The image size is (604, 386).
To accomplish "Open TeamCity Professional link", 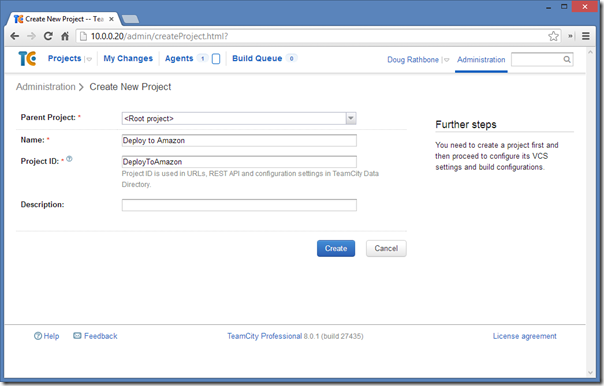I will pos(264,336).
